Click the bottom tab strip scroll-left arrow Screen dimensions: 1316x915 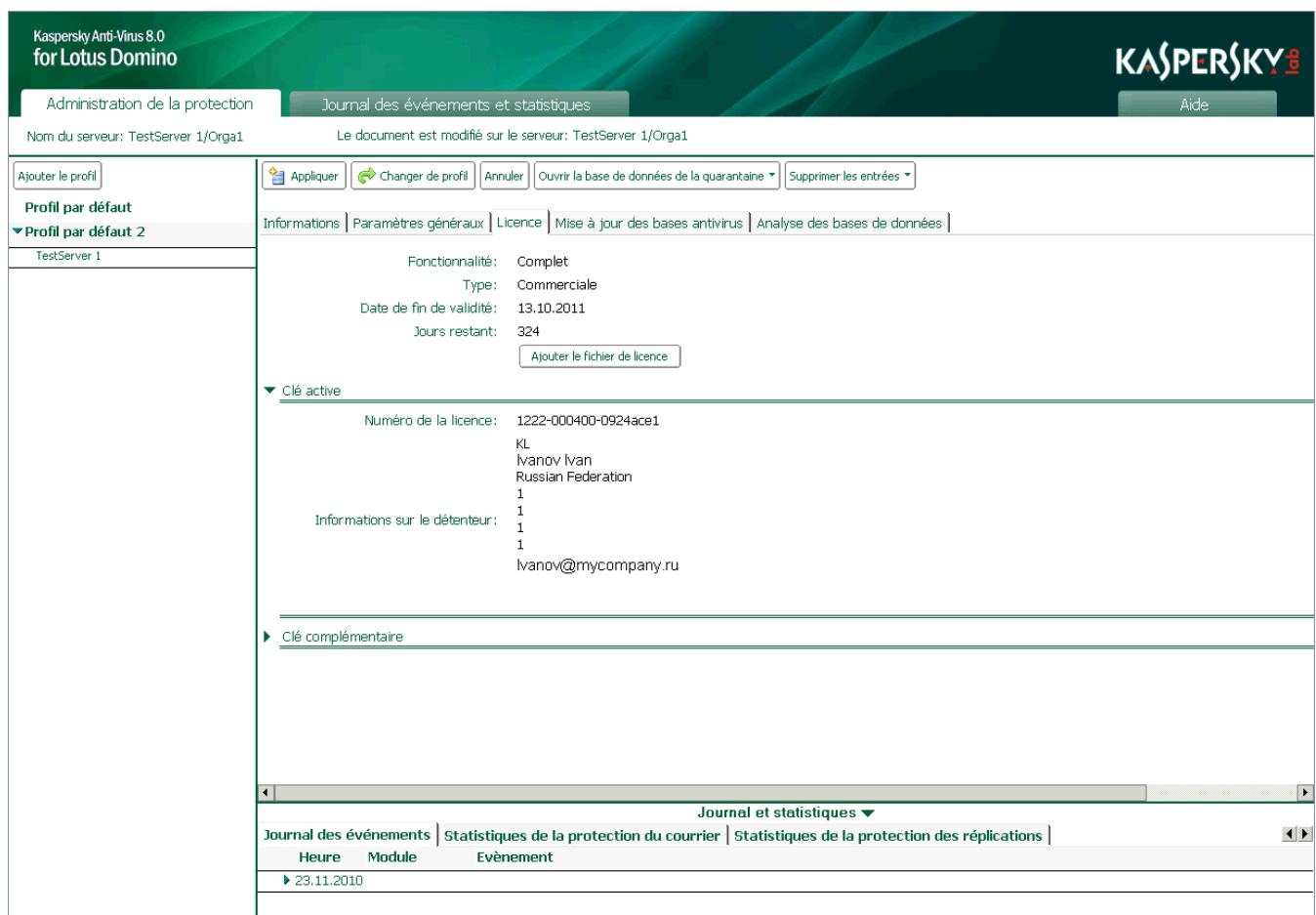(x=1290, y=834)
